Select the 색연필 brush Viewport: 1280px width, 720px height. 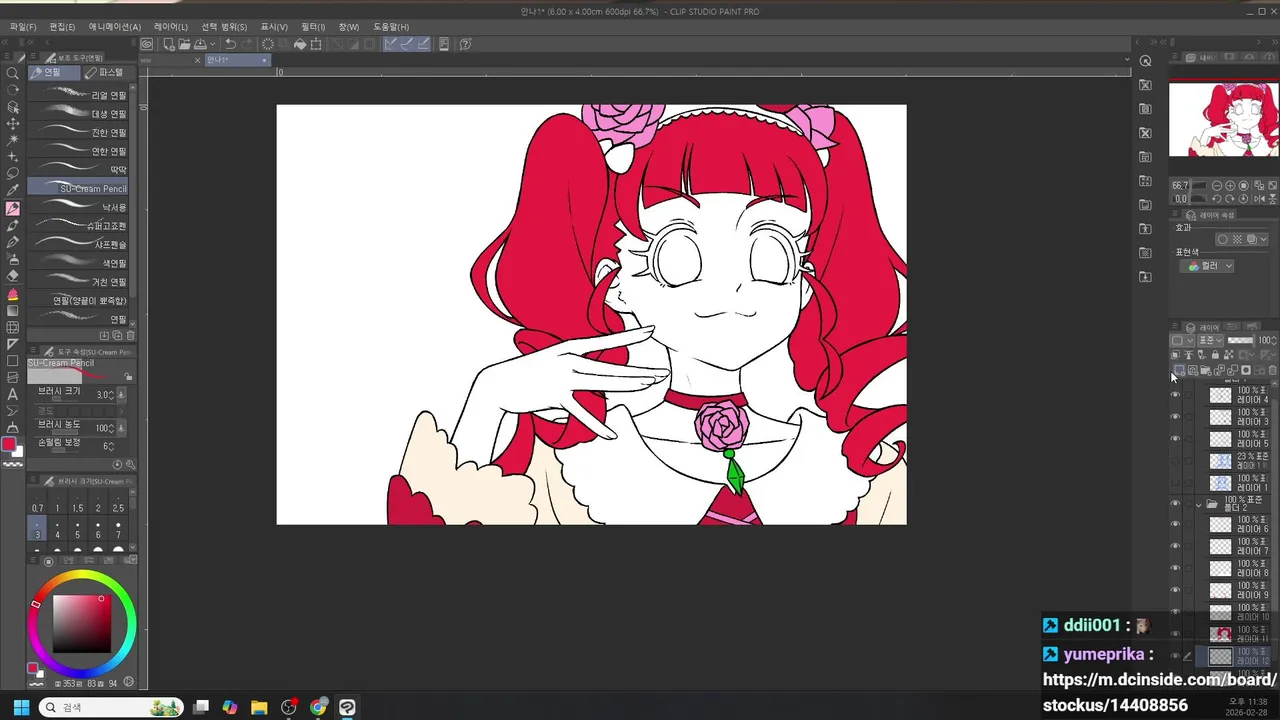pyautogui.click(x=80, y=263)
